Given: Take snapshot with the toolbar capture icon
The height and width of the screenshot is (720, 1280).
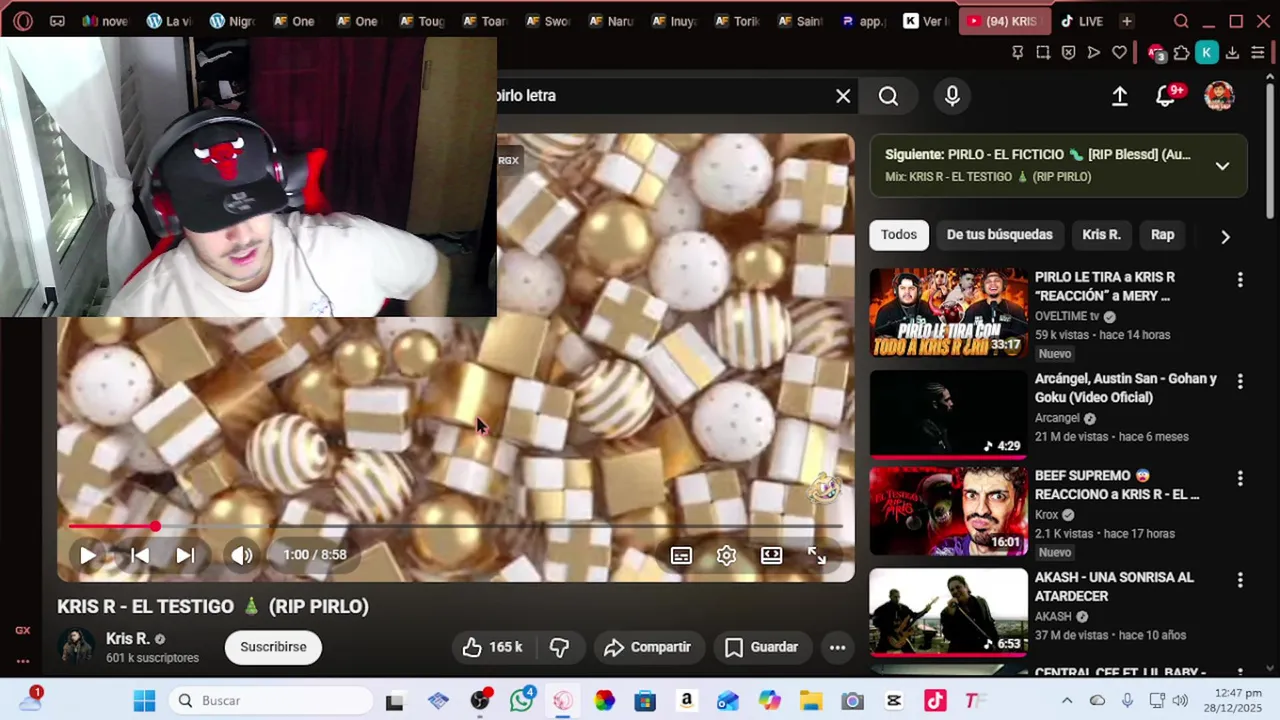Looking at the screenshot, I should pos(1043,53).
